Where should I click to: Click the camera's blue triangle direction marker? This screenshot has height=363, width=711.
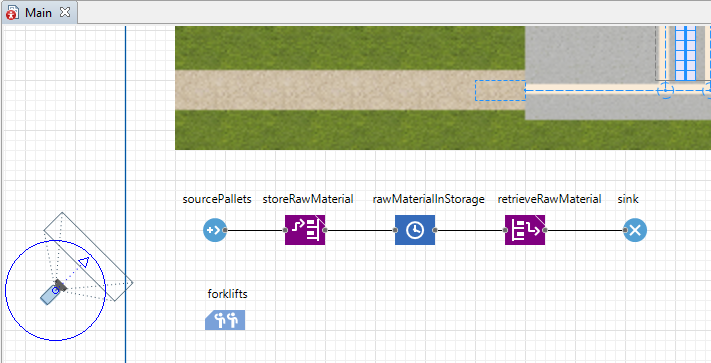point(83,261)
